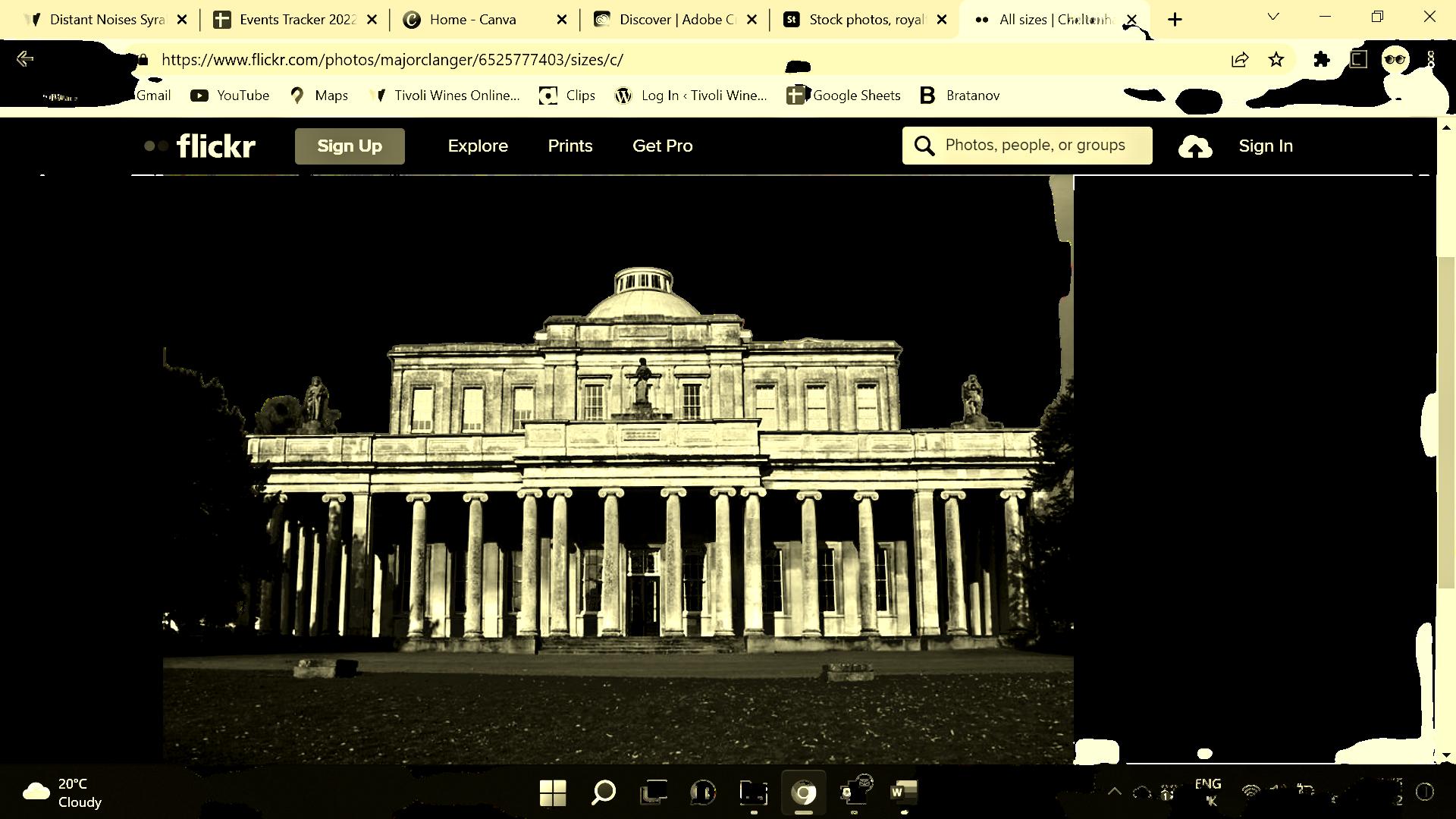1456x819 pixels.
Task: Show hidden system tray icons
Action: point(1114,792)
